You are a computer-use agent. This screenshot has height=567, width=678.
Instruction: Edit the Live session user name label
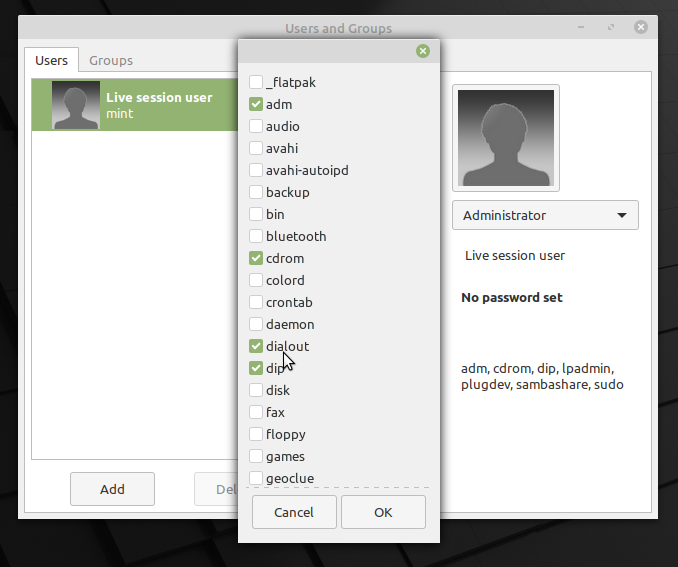click(515, 256)
